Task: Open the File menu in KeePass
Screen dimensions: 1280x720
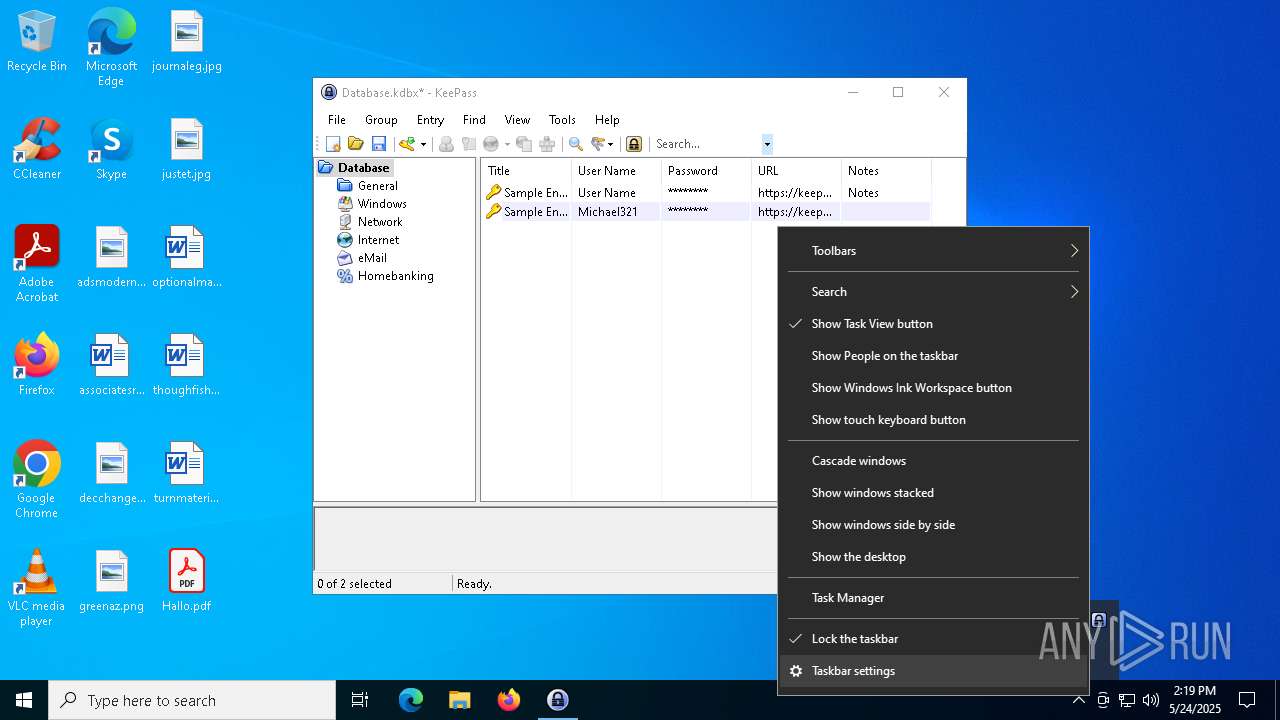Action: click(x=337, y=120)
